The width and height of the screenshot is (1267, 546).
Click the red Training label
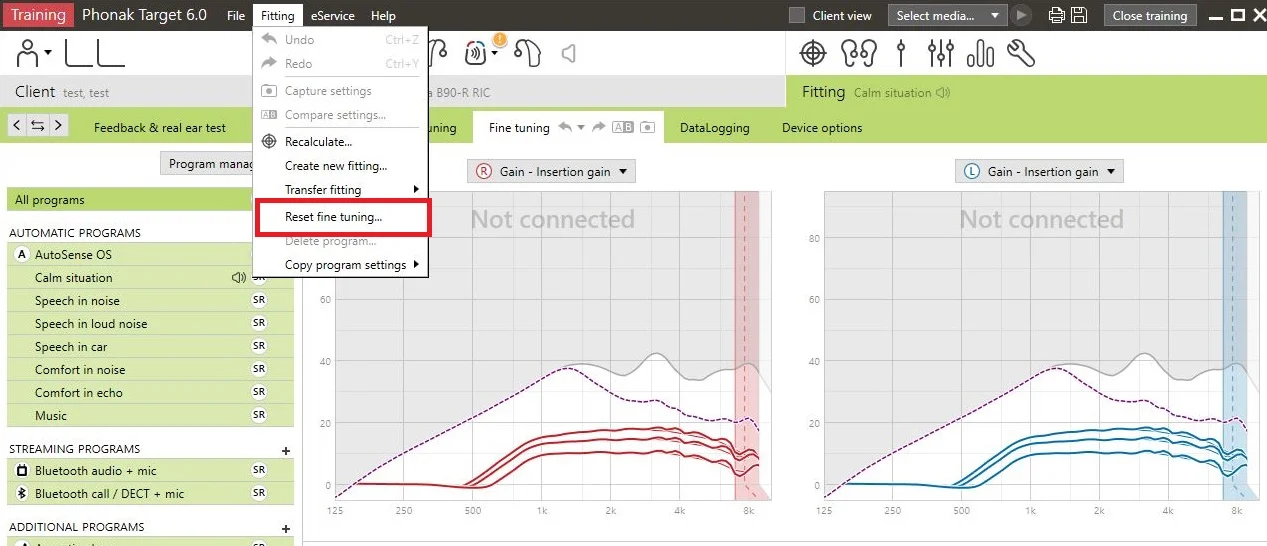tap(38, 15)
